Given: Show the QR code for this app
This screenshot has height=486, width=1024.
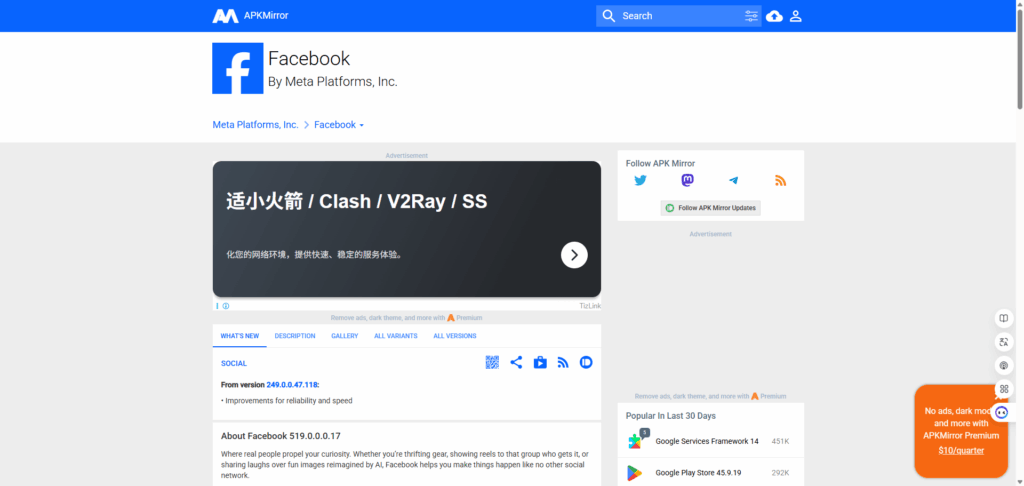Looking at the screenshot, I should point(492,362).
